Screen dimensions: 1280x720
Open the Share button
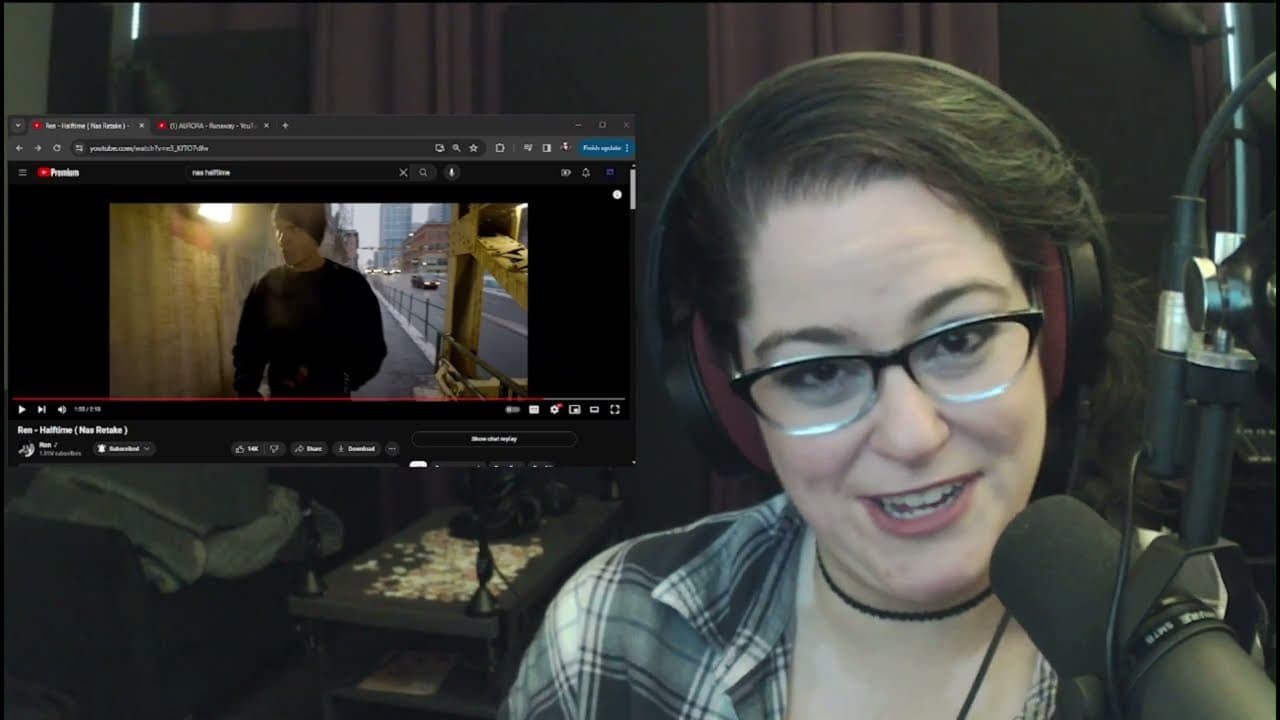click(x=308, y=449)
